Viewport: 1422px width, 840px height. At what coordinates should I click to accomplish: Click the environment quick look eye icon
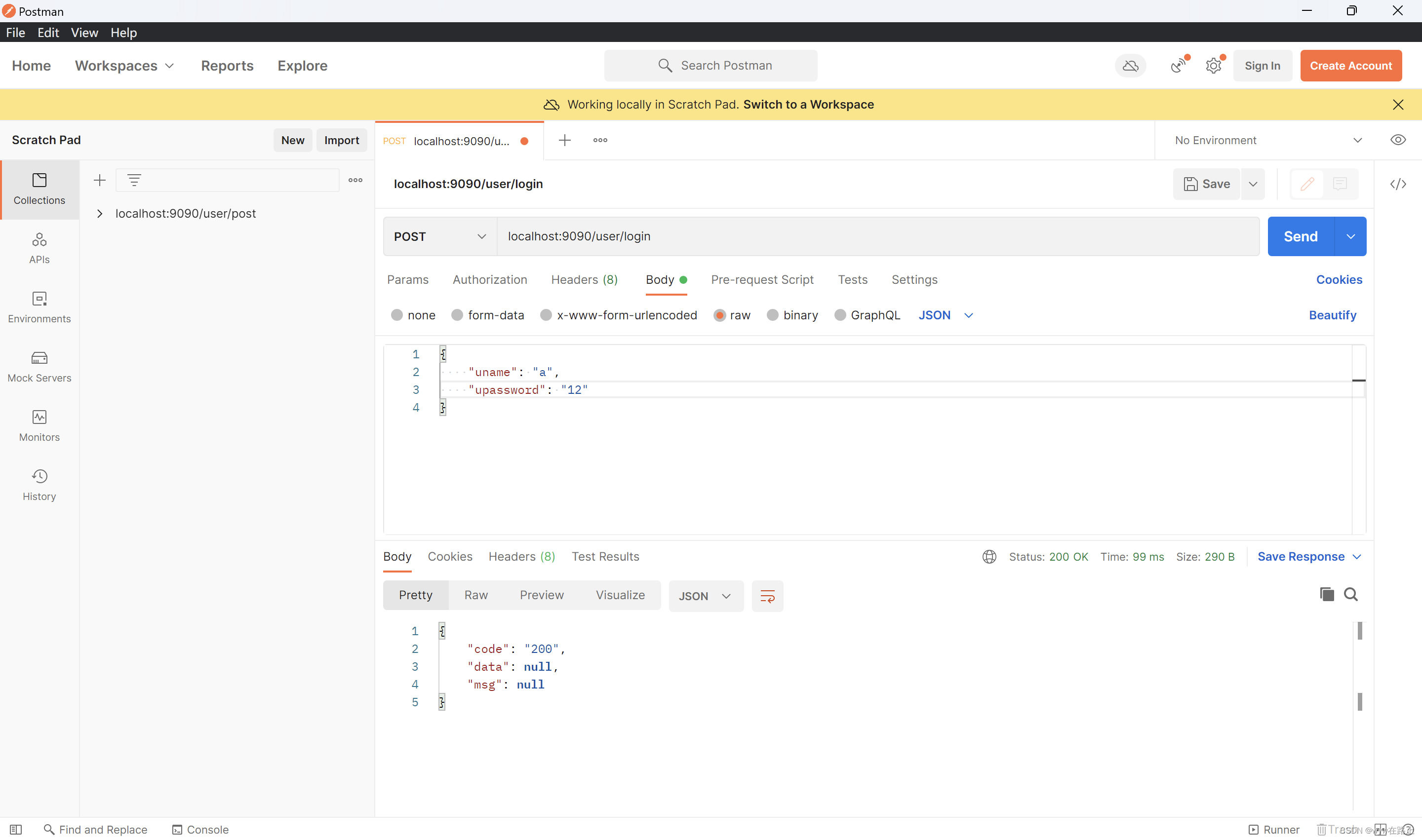click(x=1398, y=140)
